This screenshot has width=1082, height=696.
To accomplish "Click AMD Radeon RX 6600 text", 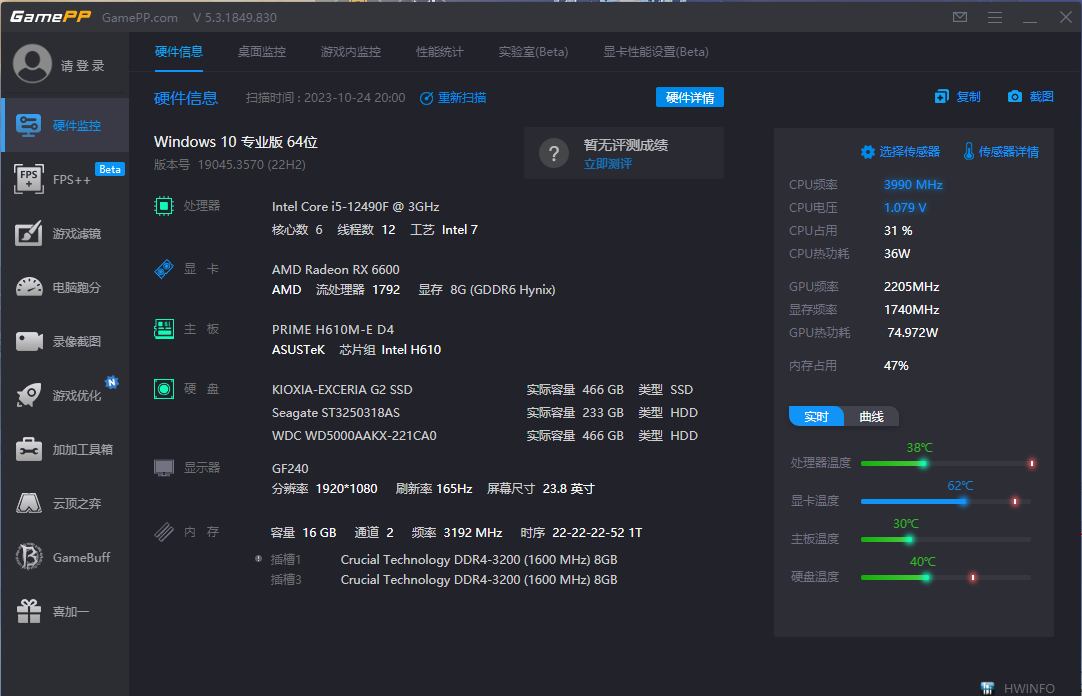I will click(335, 269).
